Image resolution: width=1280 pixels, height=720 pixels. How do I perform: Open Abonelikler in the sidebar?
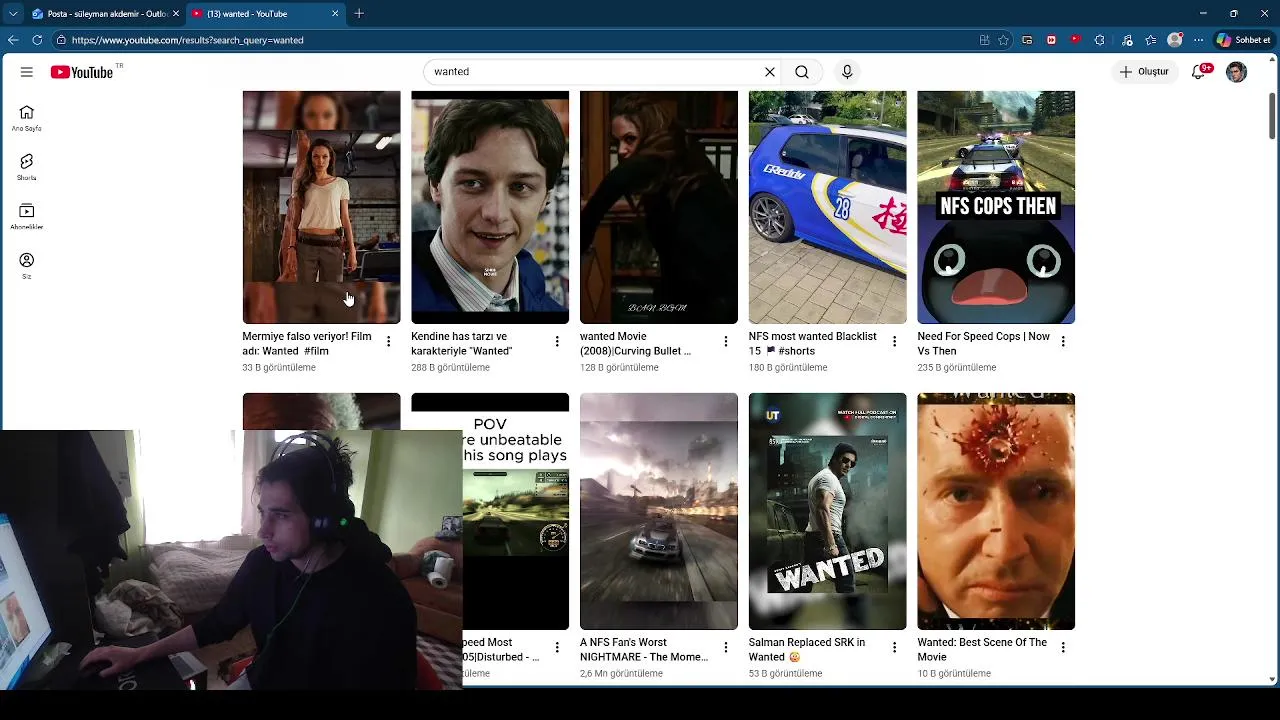[x=27, y=216]
